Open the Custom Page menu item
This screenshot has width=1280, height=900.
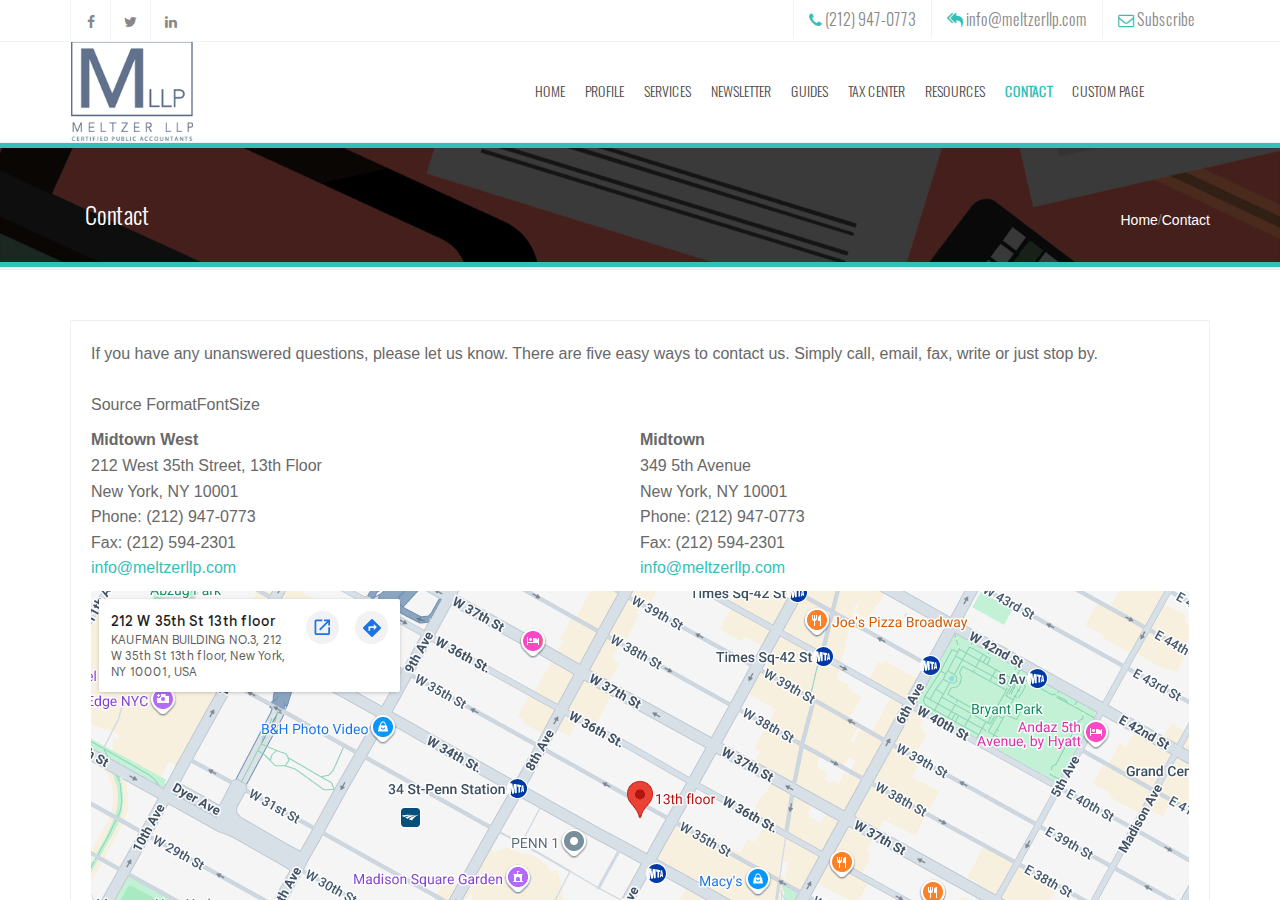[x=1108, y=91]
